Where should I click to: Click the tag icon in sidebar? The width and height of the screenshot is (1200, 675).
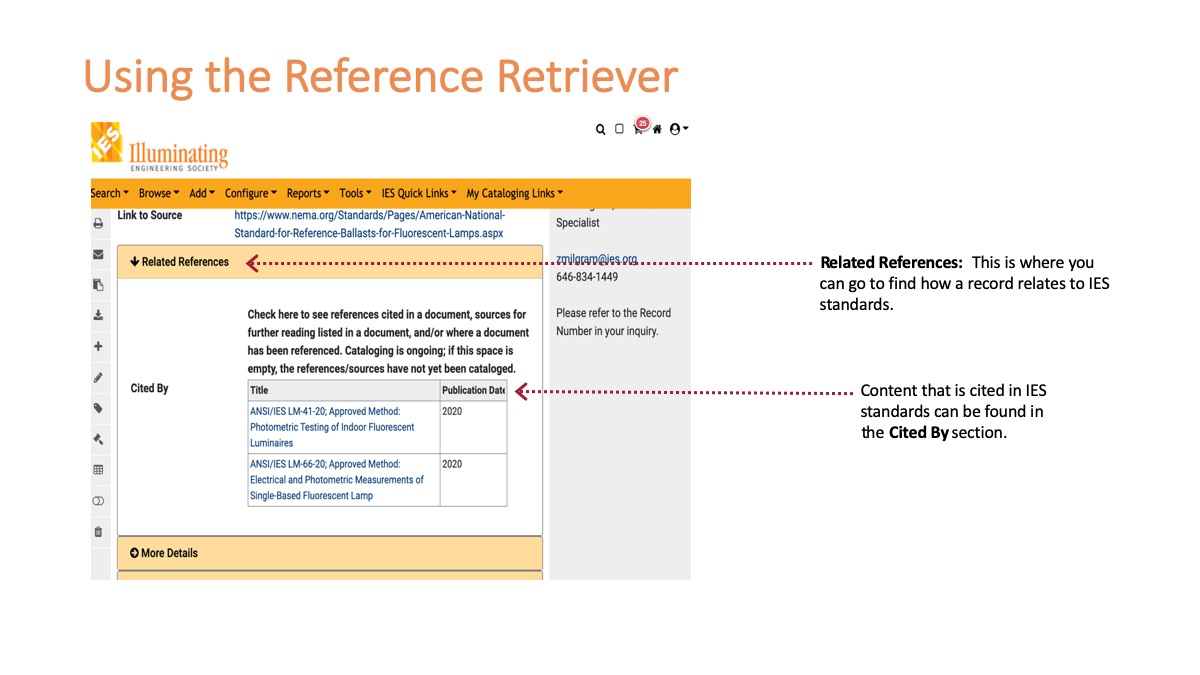(98, 408)
